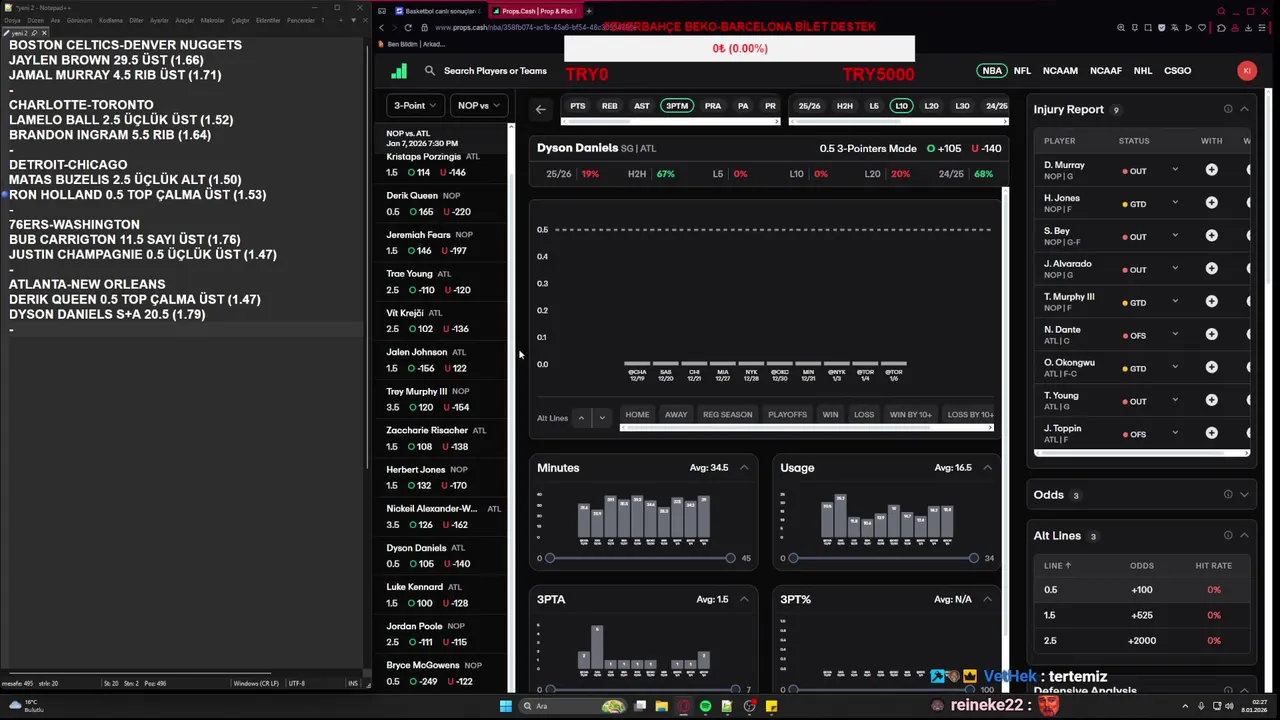Add N. Dante to the With filter

tap(1211, 335)
